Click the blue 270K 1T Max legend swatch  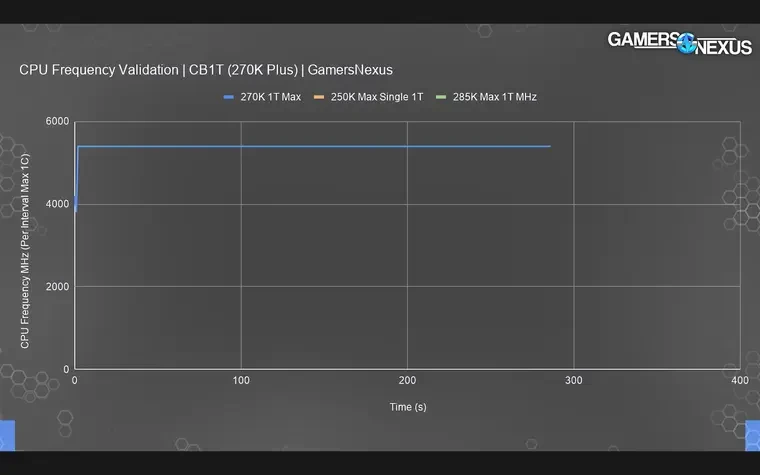click(228, 97)
